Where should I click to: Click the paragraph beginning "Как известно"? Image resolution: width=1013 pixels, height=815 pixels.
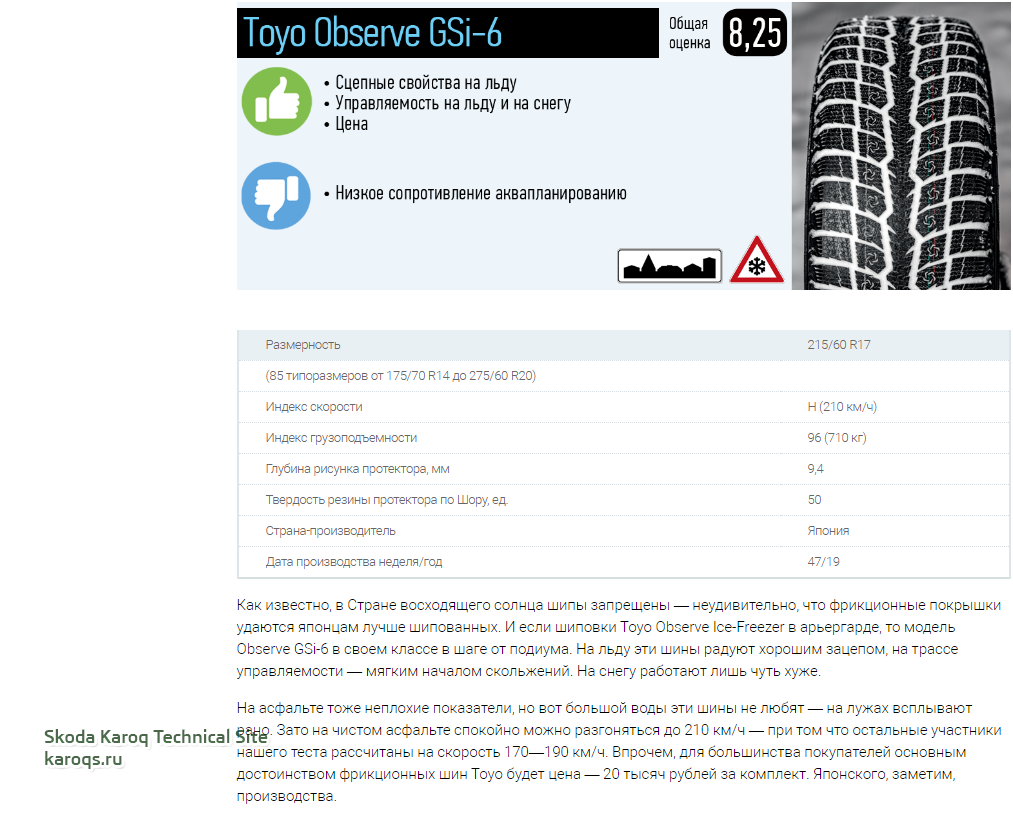click(x=619, y=638)
